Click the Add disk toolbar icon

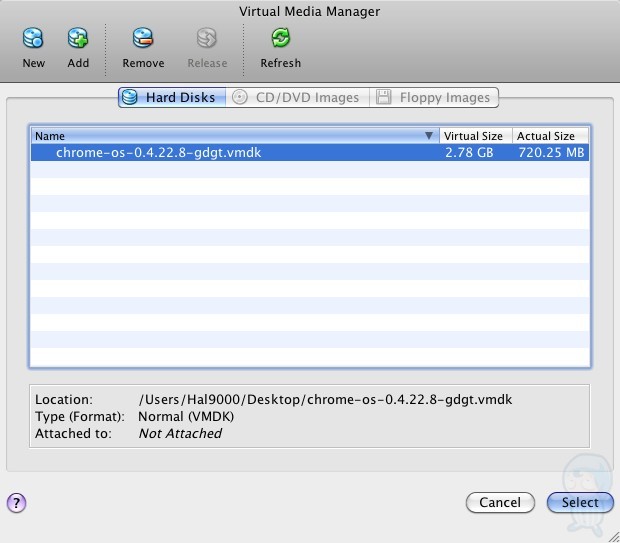(78, 39)
